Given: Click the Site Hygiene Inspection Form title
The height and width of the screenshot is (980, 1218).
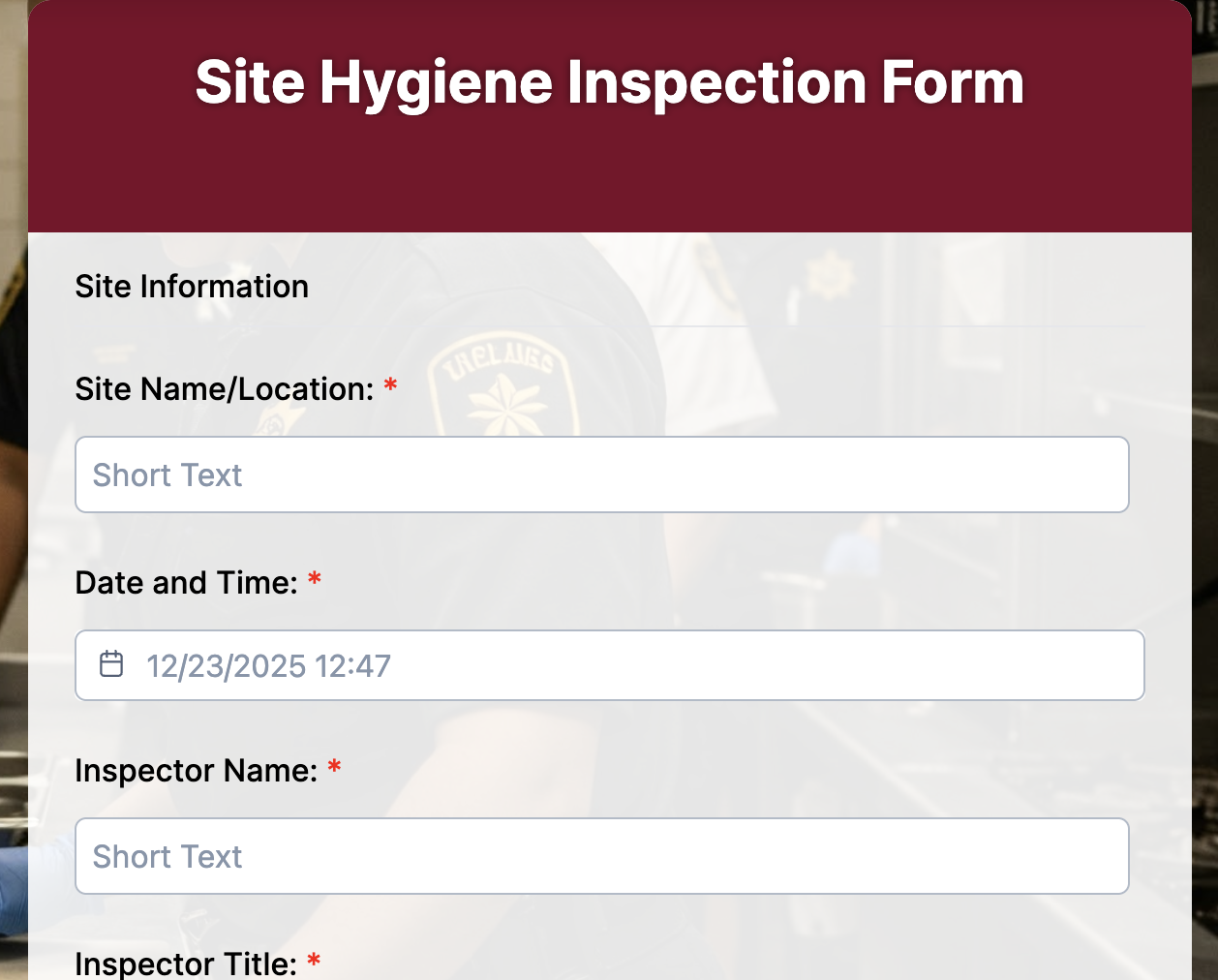Looking at the screenshot, I should coord(609,82).
